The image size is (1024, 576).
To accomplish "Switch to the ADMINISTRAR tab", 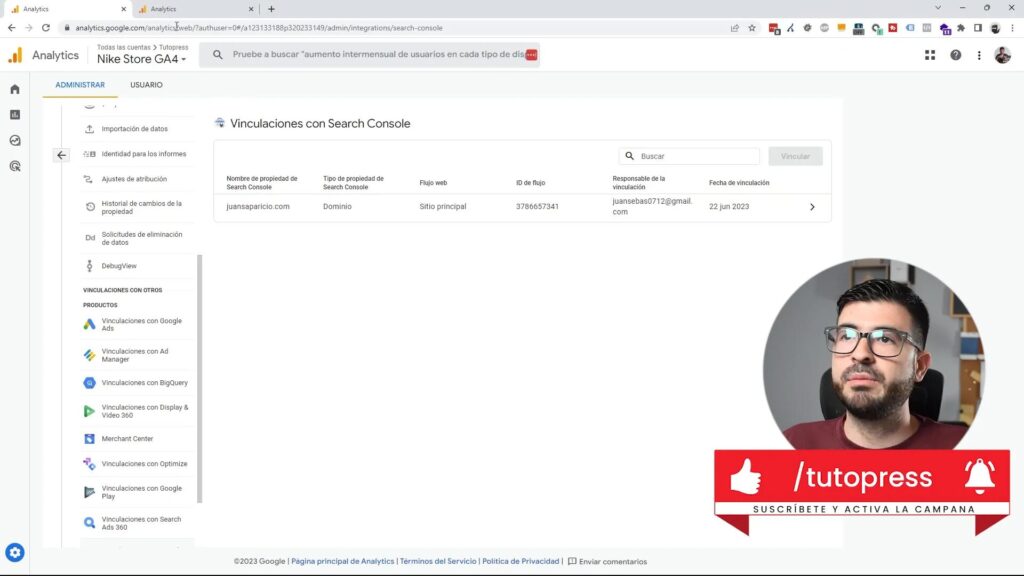I will click(x=80, y=85).
